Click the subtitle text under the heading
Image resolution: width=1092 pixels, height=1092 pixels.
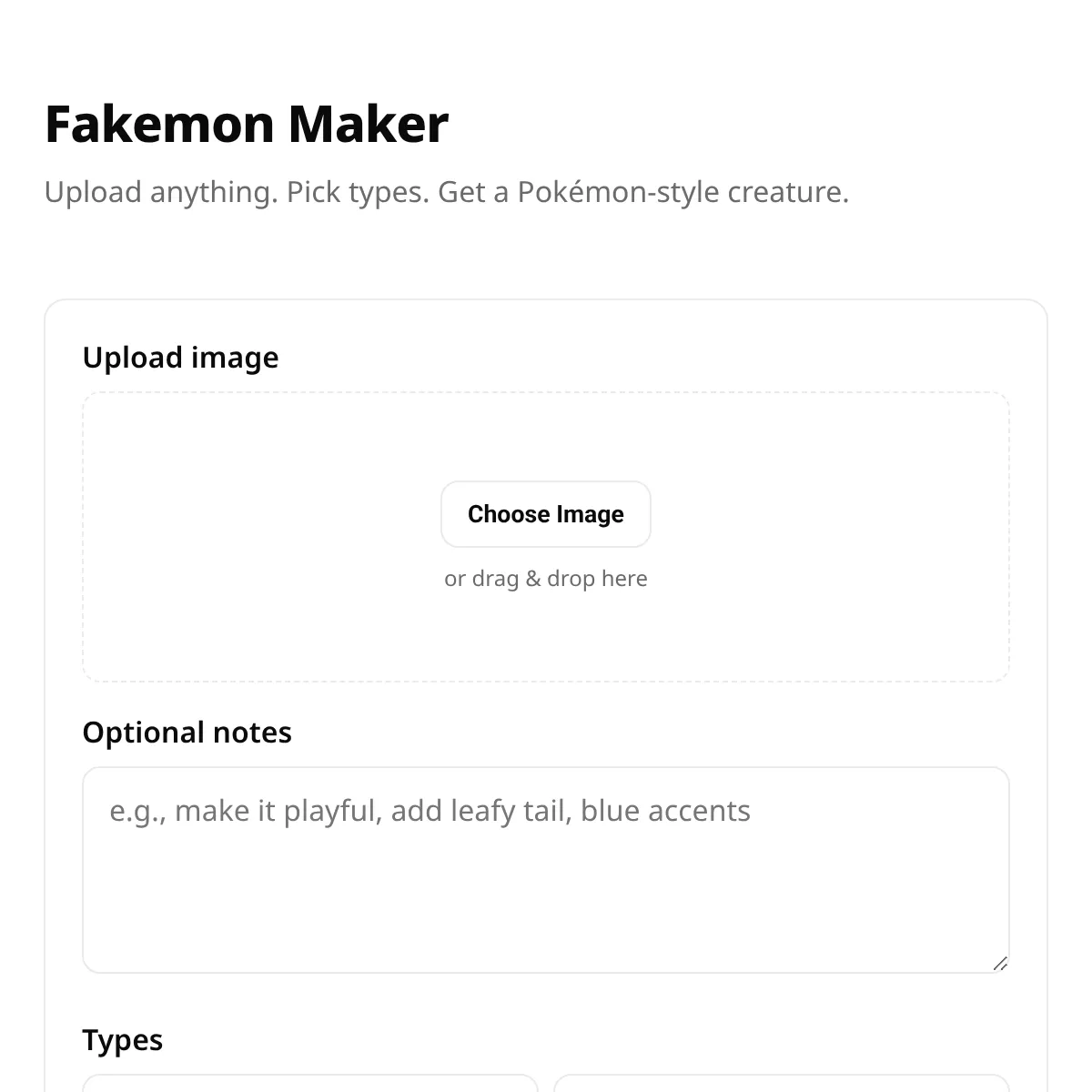pyautogui.click(x=446, y=192)
